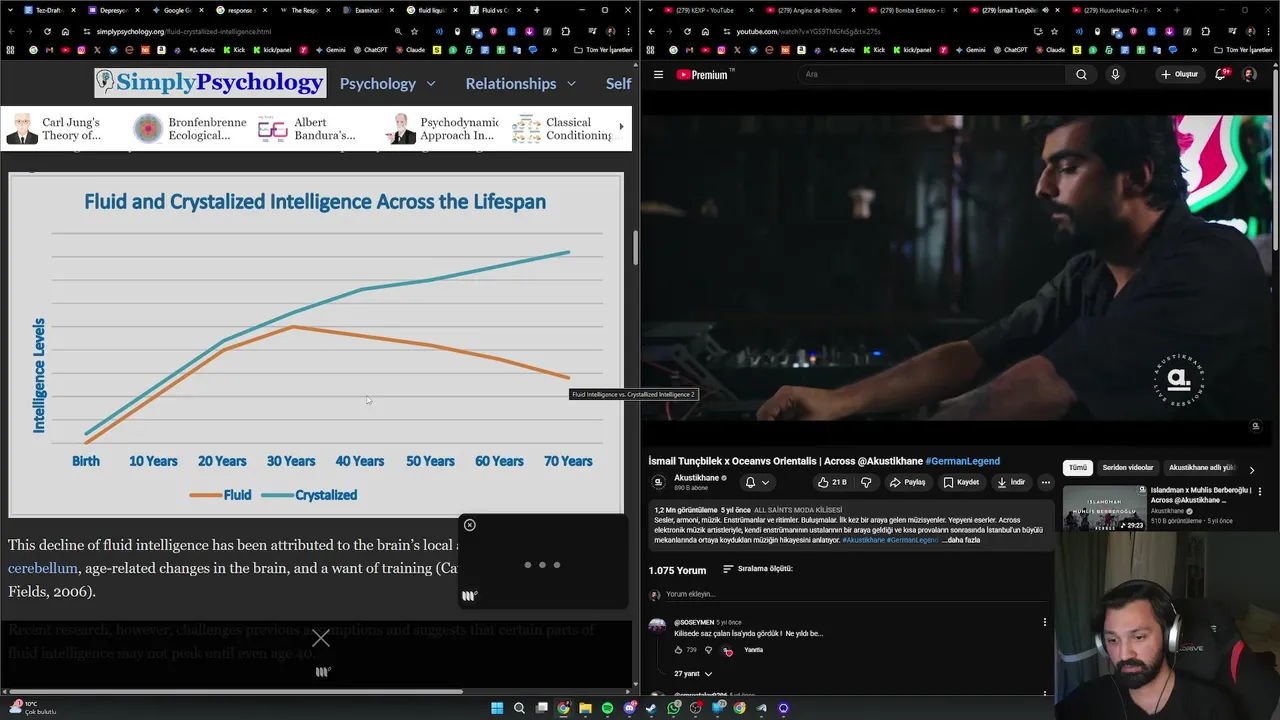1280x720 pixels.
Task: Expand description with ...daha fazla
Action: pos(962,540)
